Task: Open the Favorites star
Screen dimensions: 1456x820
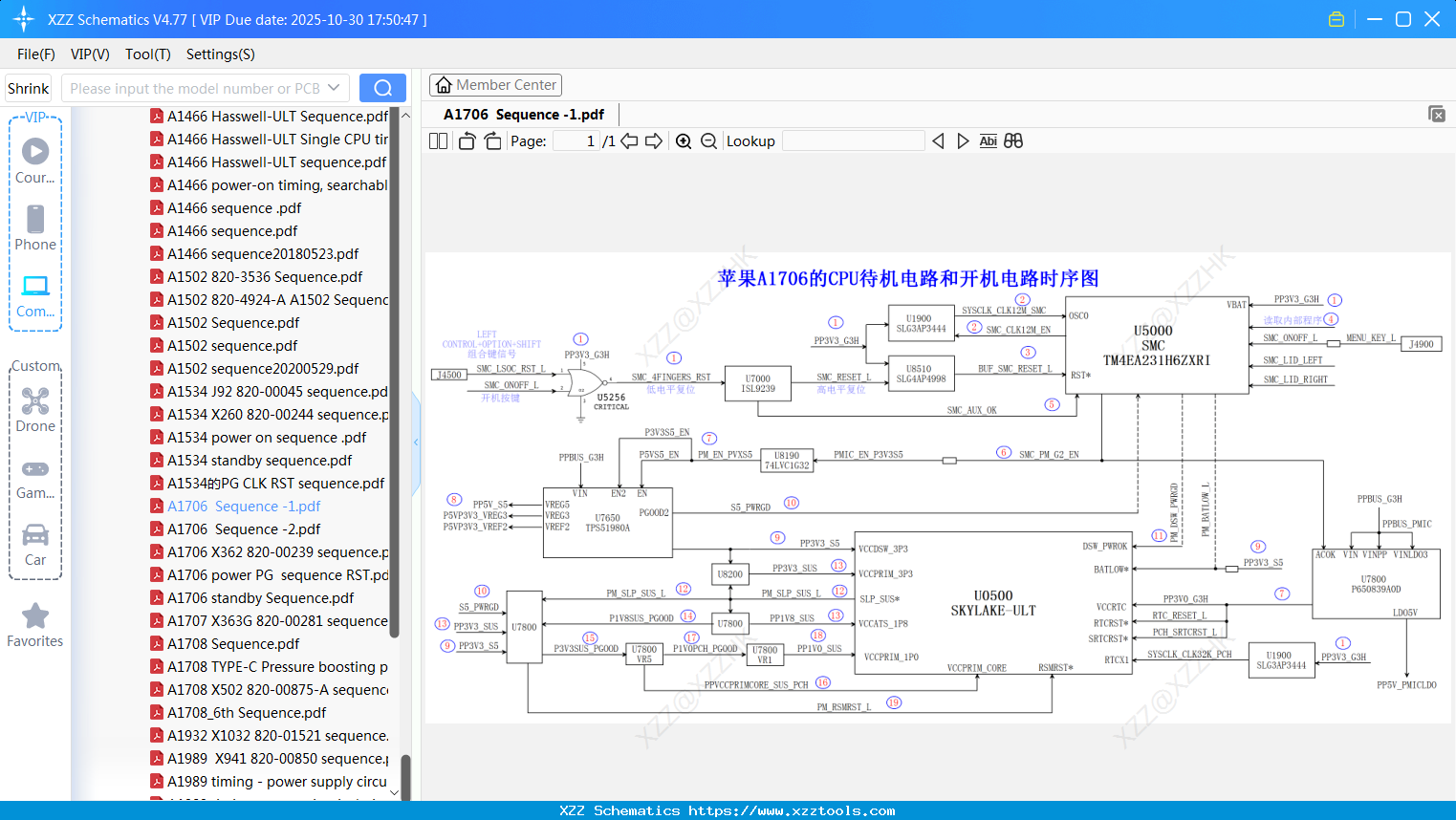Action: coord(35,615)
